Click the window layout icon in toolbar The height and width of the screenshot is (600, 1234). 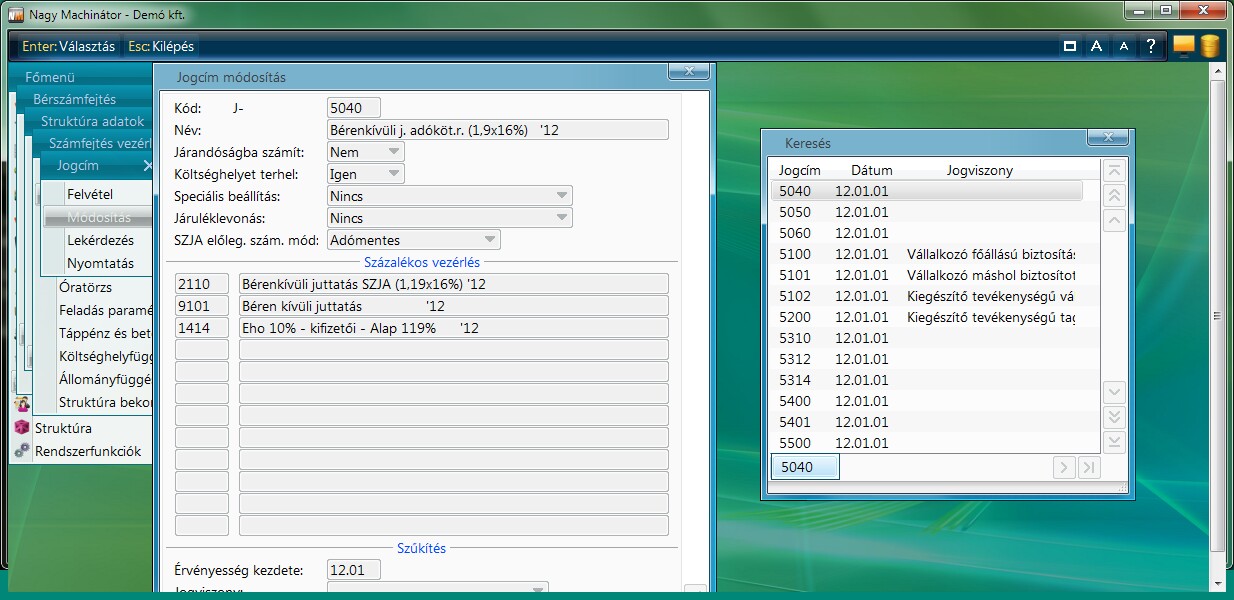pyautogui.click(x=1070, y=46)
